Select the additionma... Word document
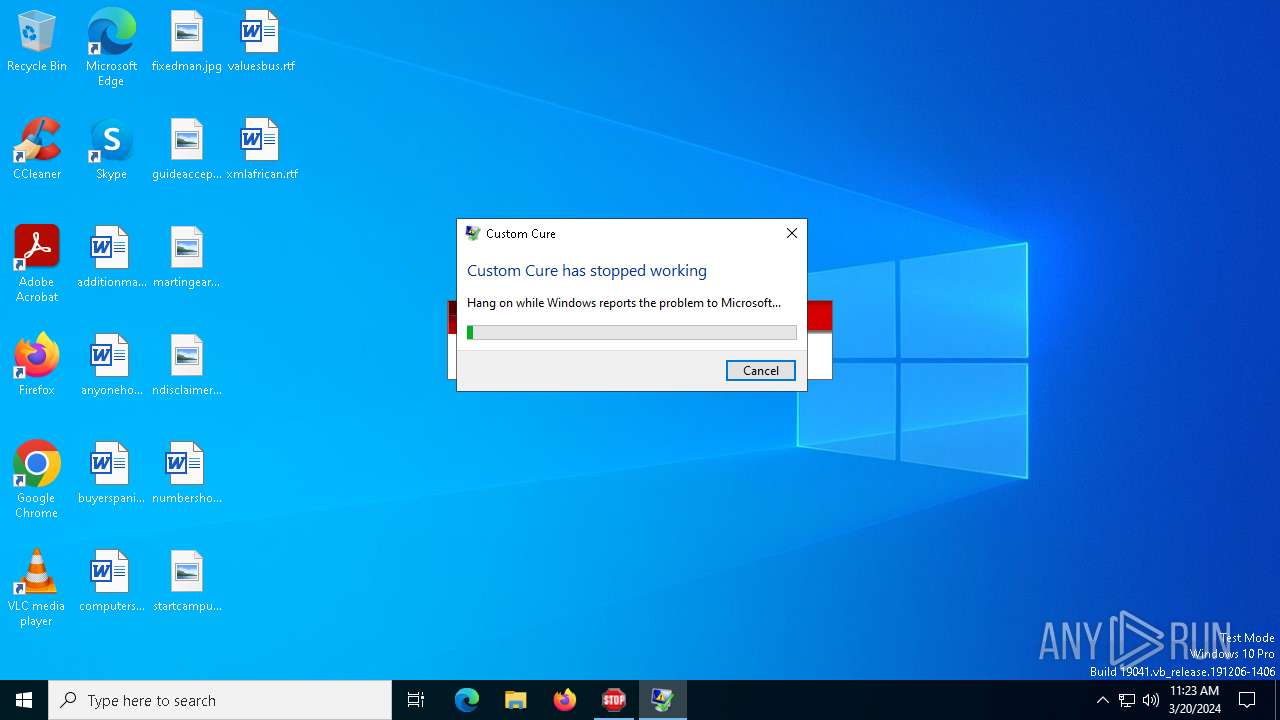The height and width of the screenshot is (720, 1280). point(111,258)
